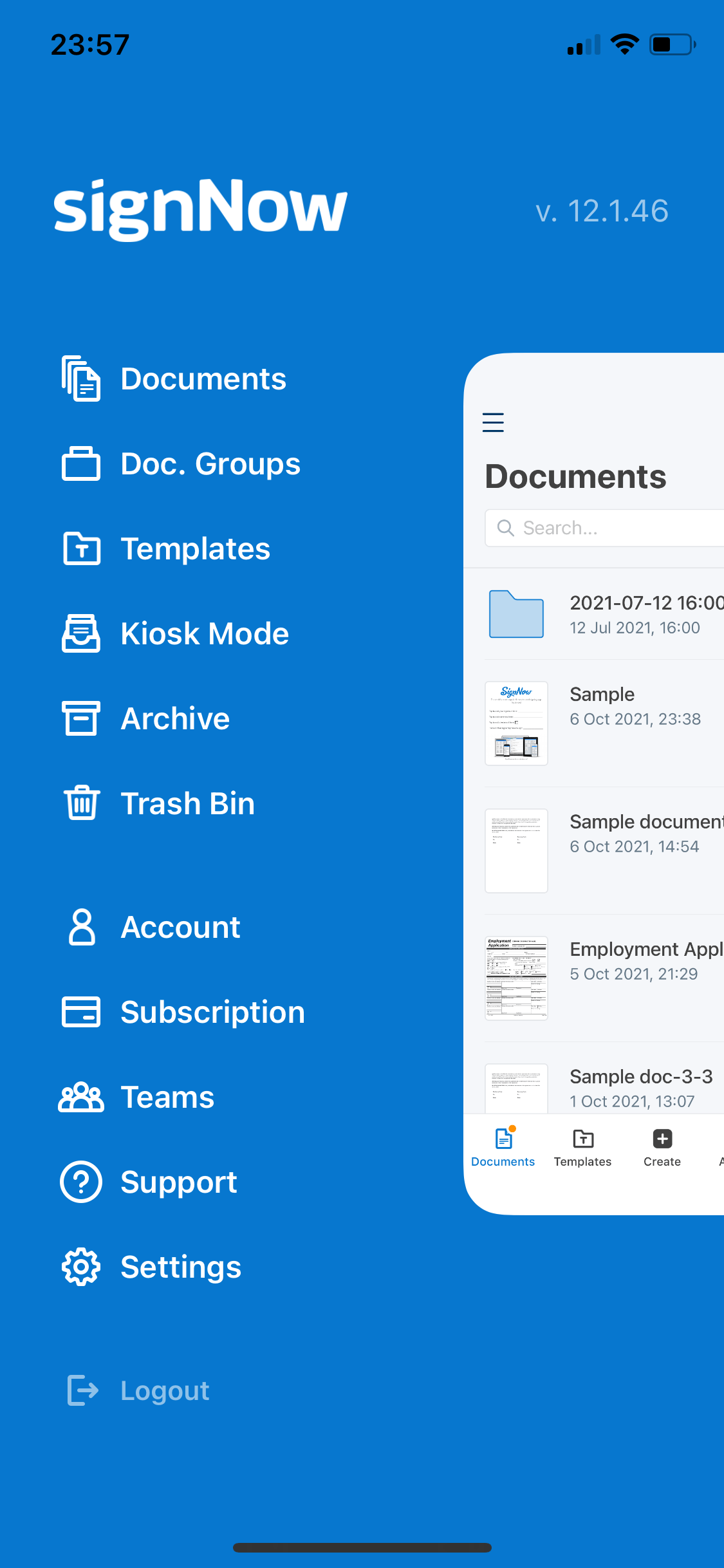
Task: Collapse the side menu via hamburger icon
Action: point(493,422)
